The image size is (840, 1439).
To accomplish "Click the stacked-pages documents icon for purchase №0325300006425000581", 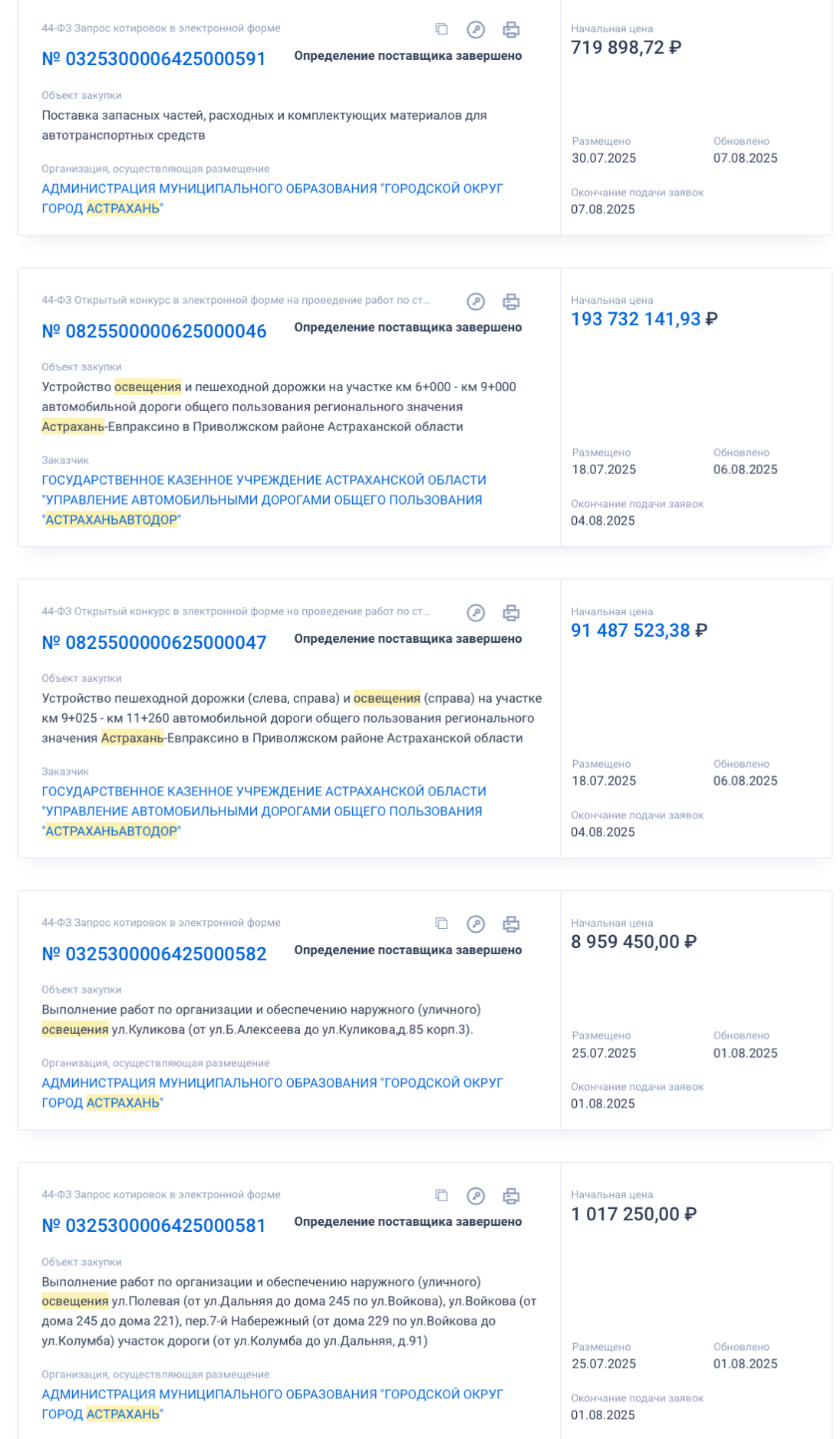I will (441, 1195).
